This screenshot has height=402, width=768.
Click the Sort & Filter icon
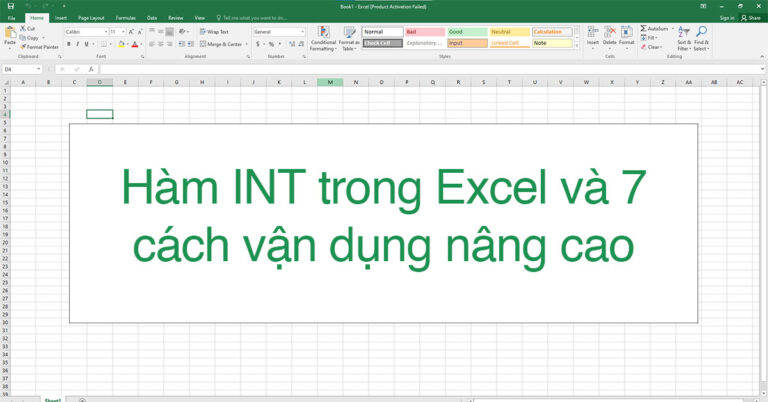tap(684, 34)
